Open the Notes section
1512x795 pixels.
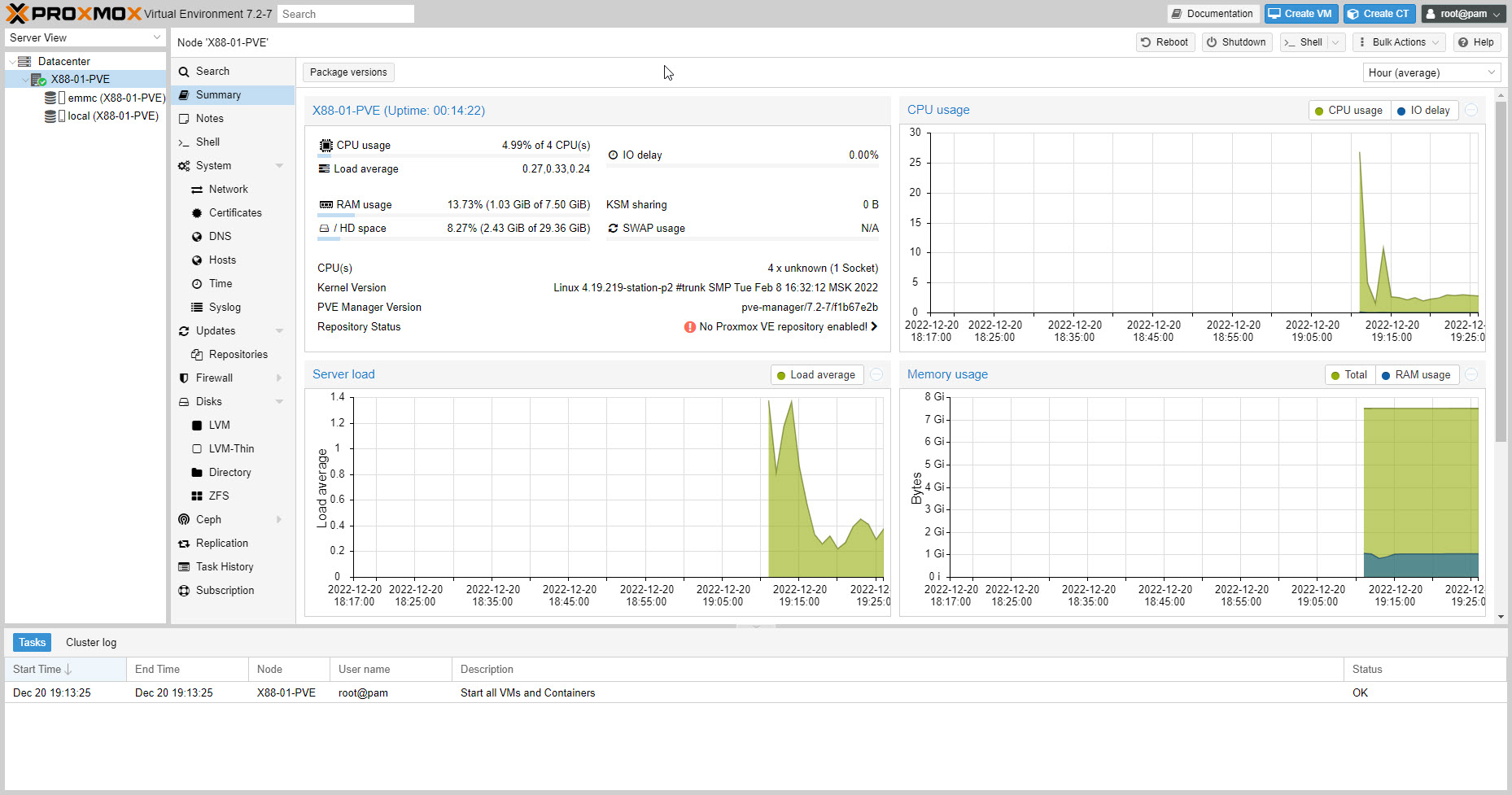(232, 119)
